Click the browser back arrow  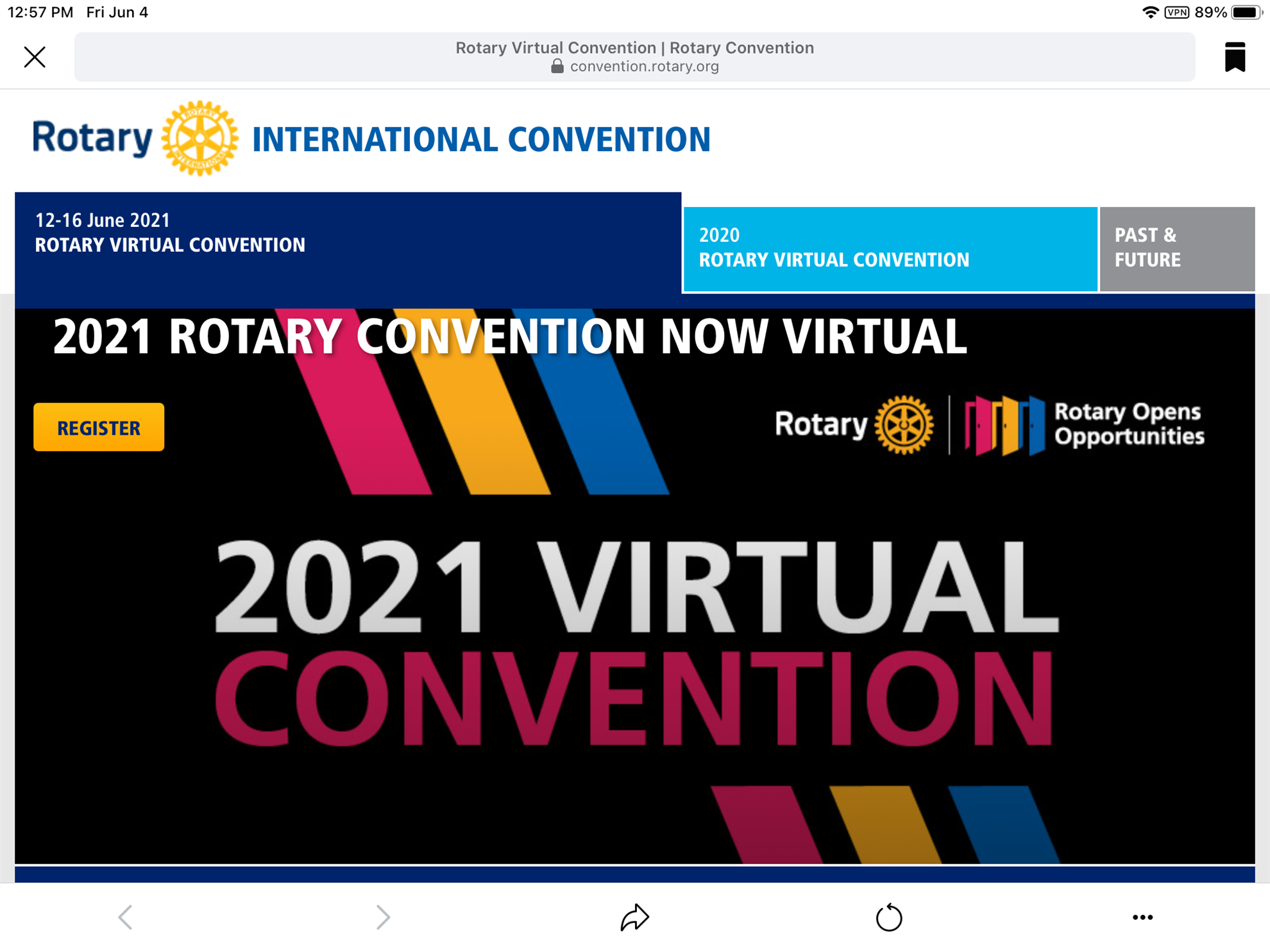tap(126, 917)
